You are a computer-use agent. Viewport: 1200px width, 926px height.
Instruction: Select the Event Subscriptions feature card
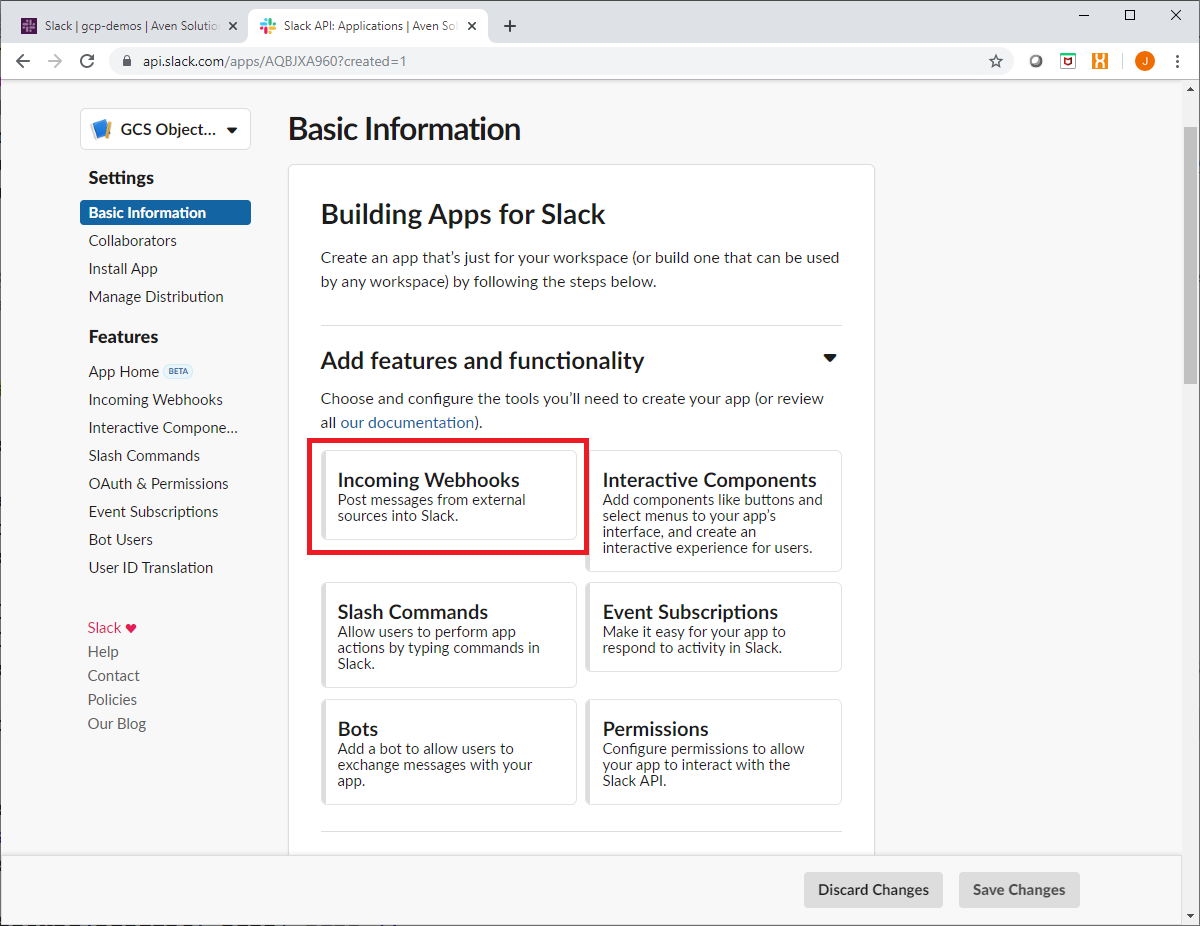714,627
